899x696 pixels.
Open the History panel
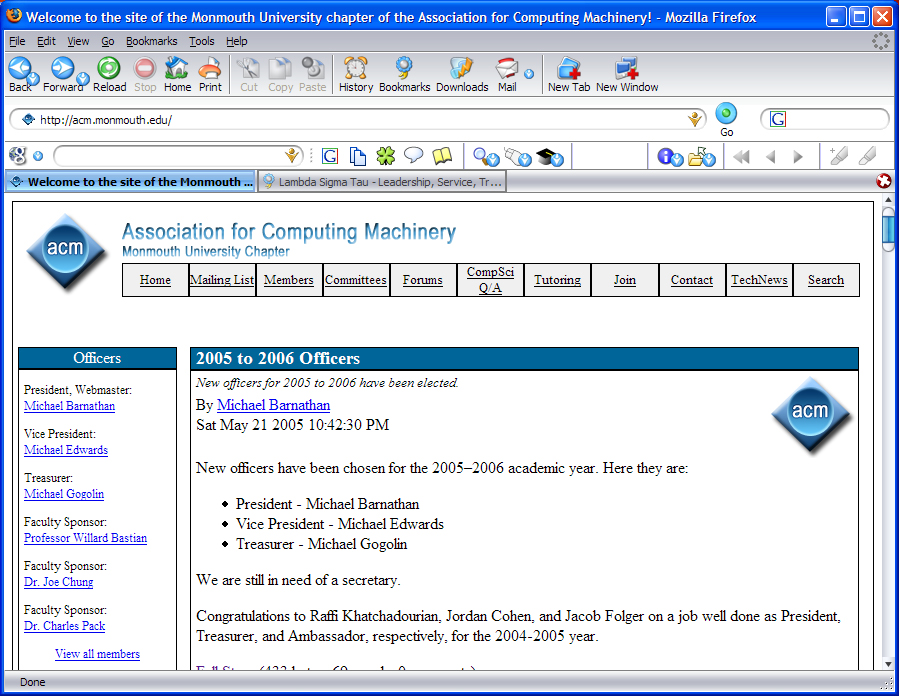355,70
